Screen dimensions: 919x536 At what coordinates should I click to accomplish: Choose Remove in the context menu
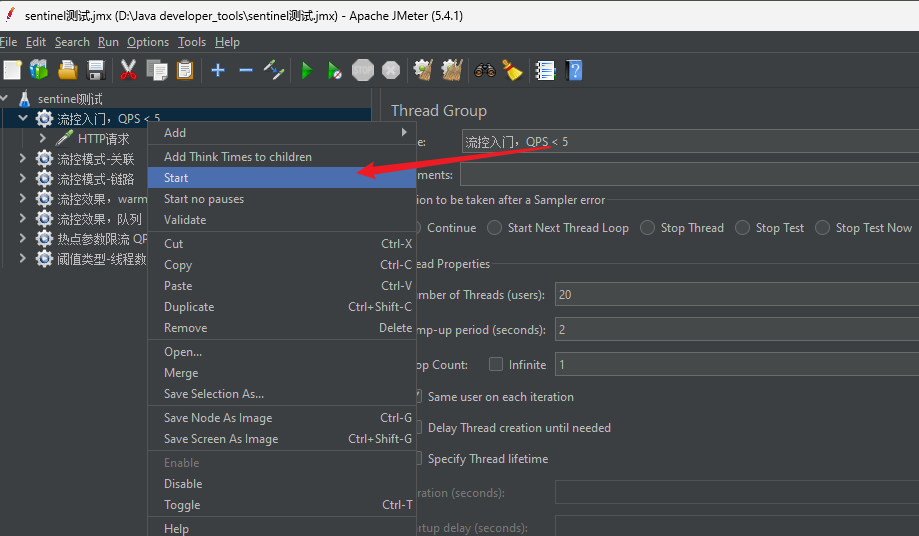click(x=282, y=328)
